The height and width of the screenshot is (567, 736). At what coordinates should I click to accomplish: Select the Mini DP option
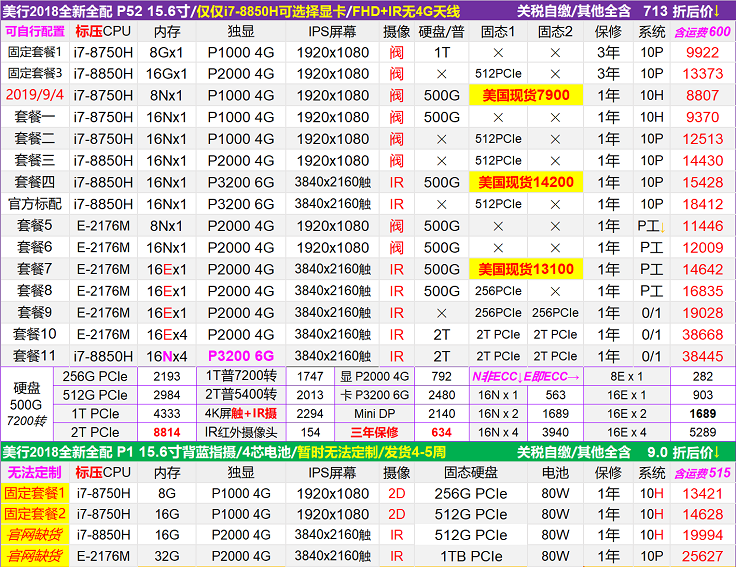tap(375, 414)
